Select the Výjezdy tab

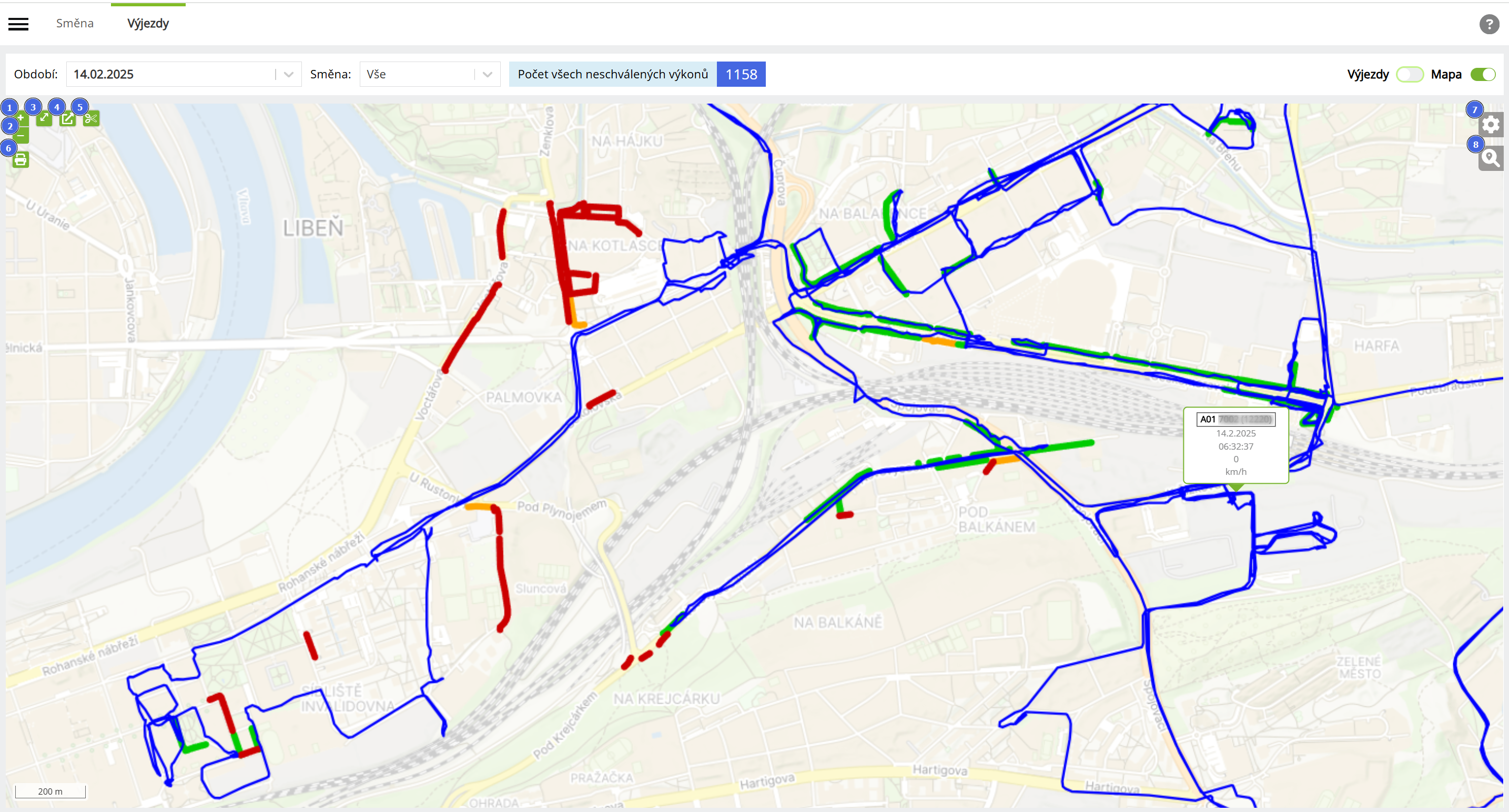148,24
